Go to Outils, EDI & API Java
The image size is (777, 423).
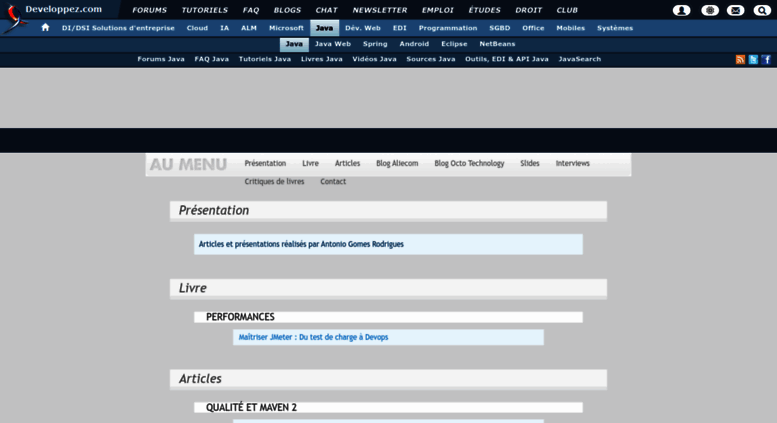(506, 59)
